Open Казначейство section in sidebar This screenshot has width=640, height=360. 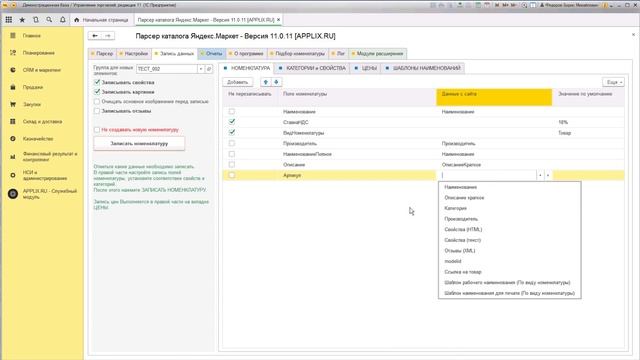click(x=38, y=139)
